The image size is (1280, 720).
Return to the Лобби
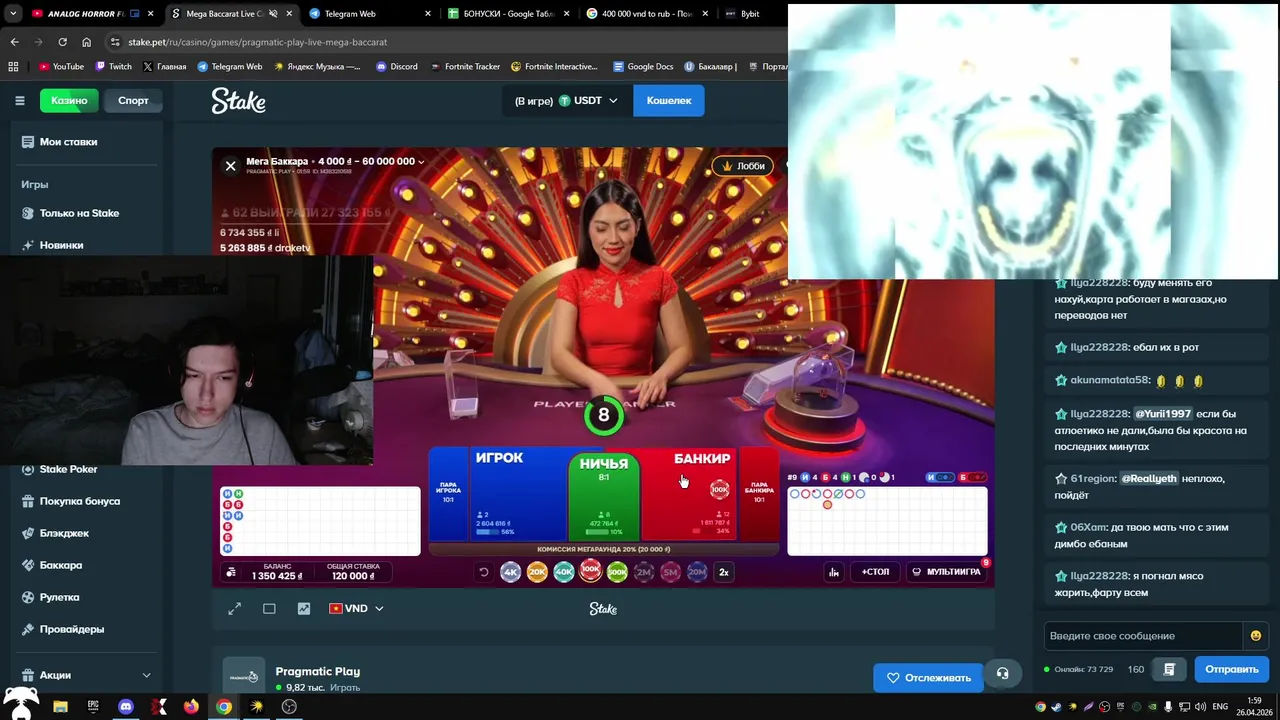[742, 166]
